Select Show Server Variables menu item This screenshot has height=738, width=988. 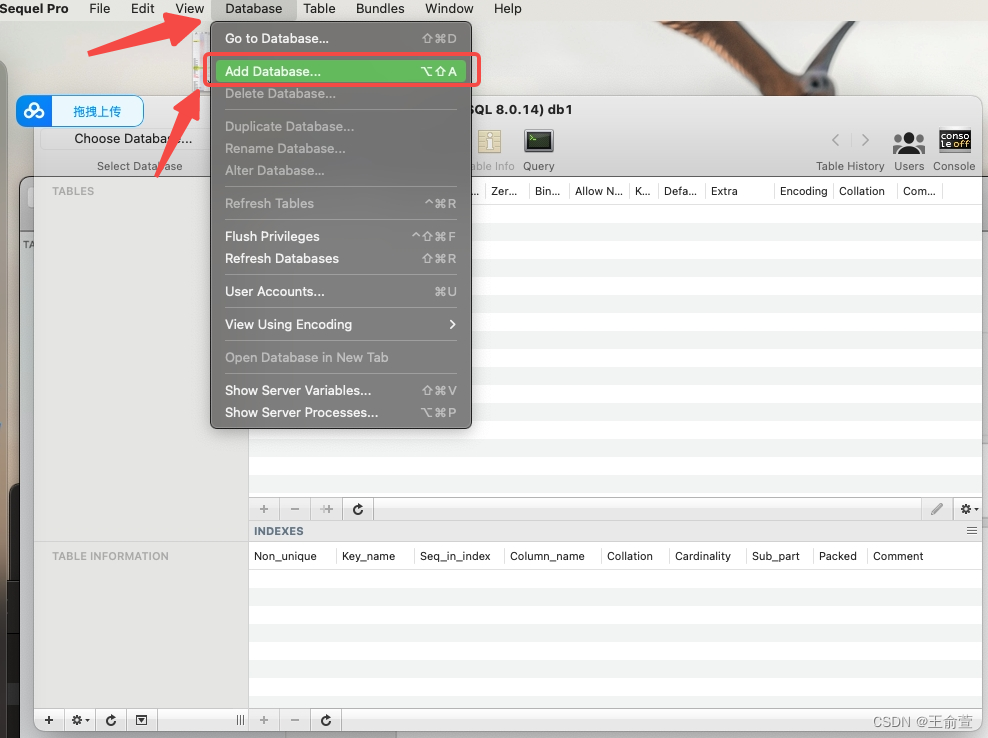pos(341,391)
